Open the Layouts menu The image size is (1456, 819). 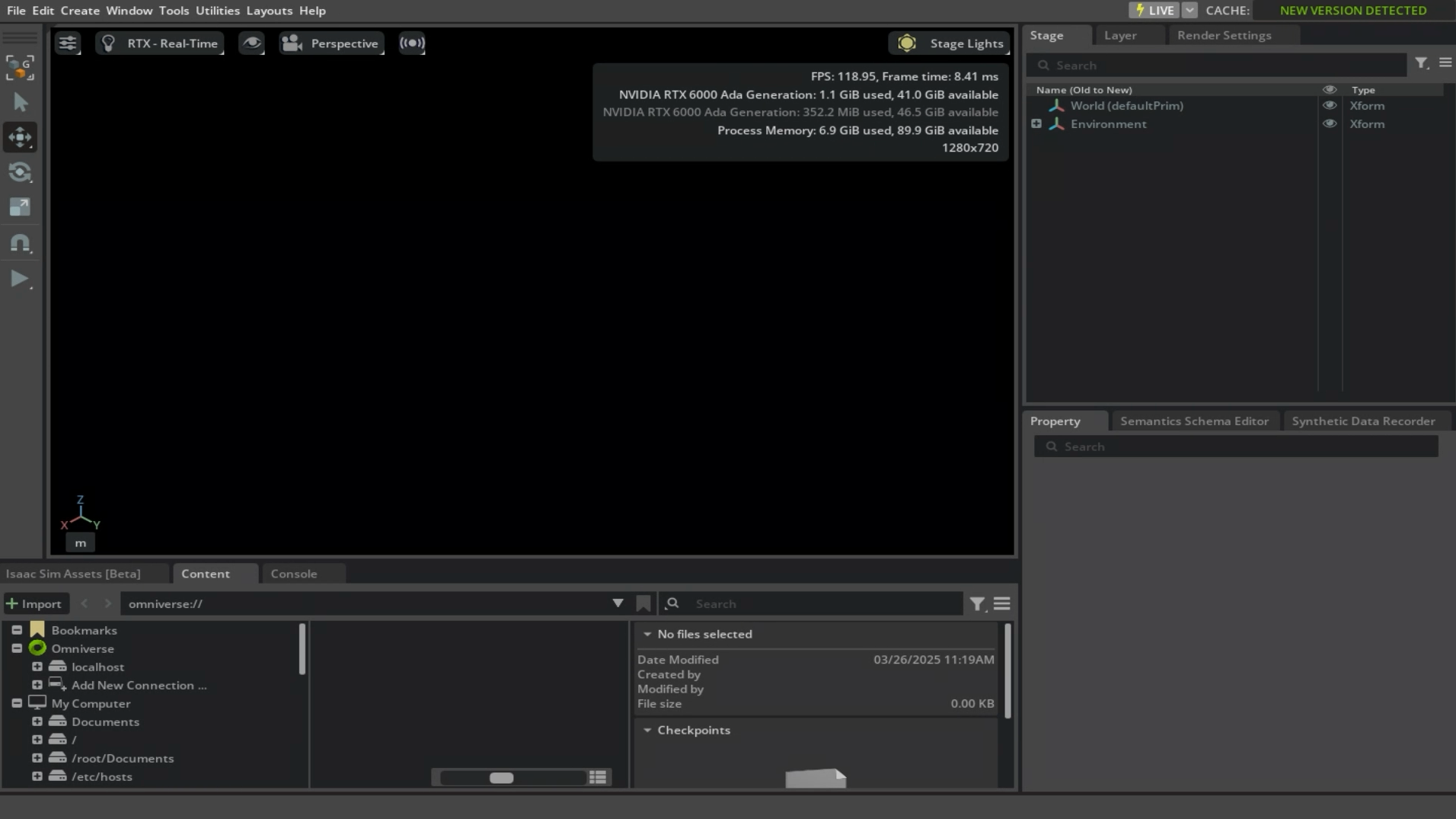pyautogui.click(x=270, y=11)
